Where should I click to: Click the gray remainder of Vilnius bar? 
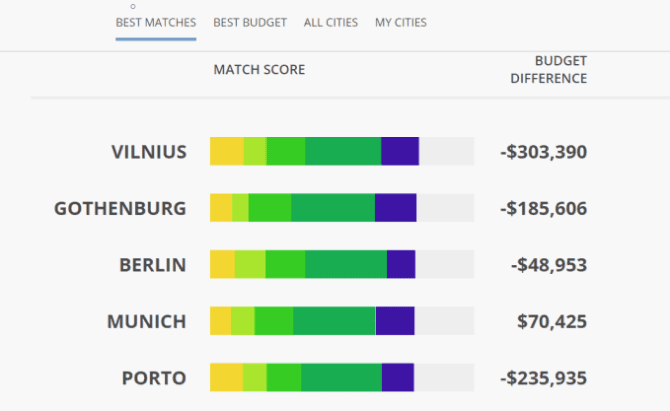point(446,152)
